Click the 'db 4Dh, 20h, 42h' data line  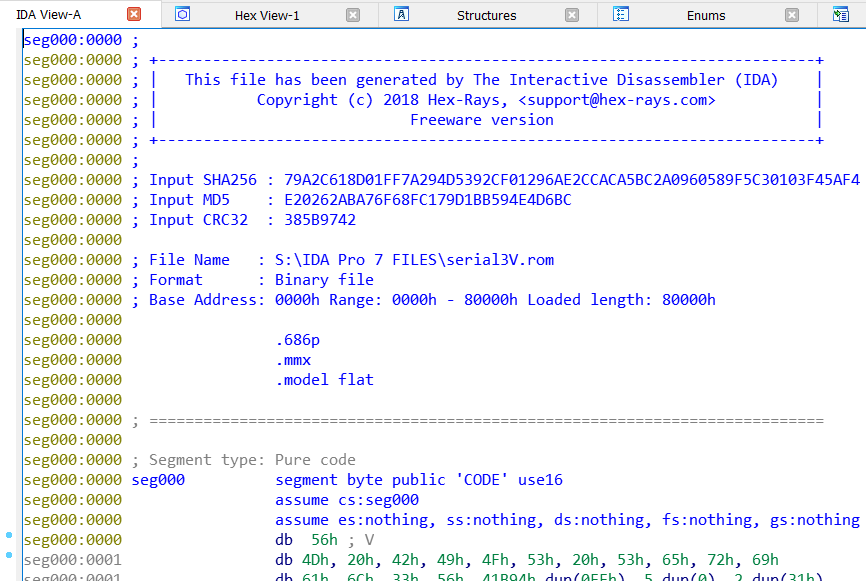pyautogui.click(x=527, y=560)
